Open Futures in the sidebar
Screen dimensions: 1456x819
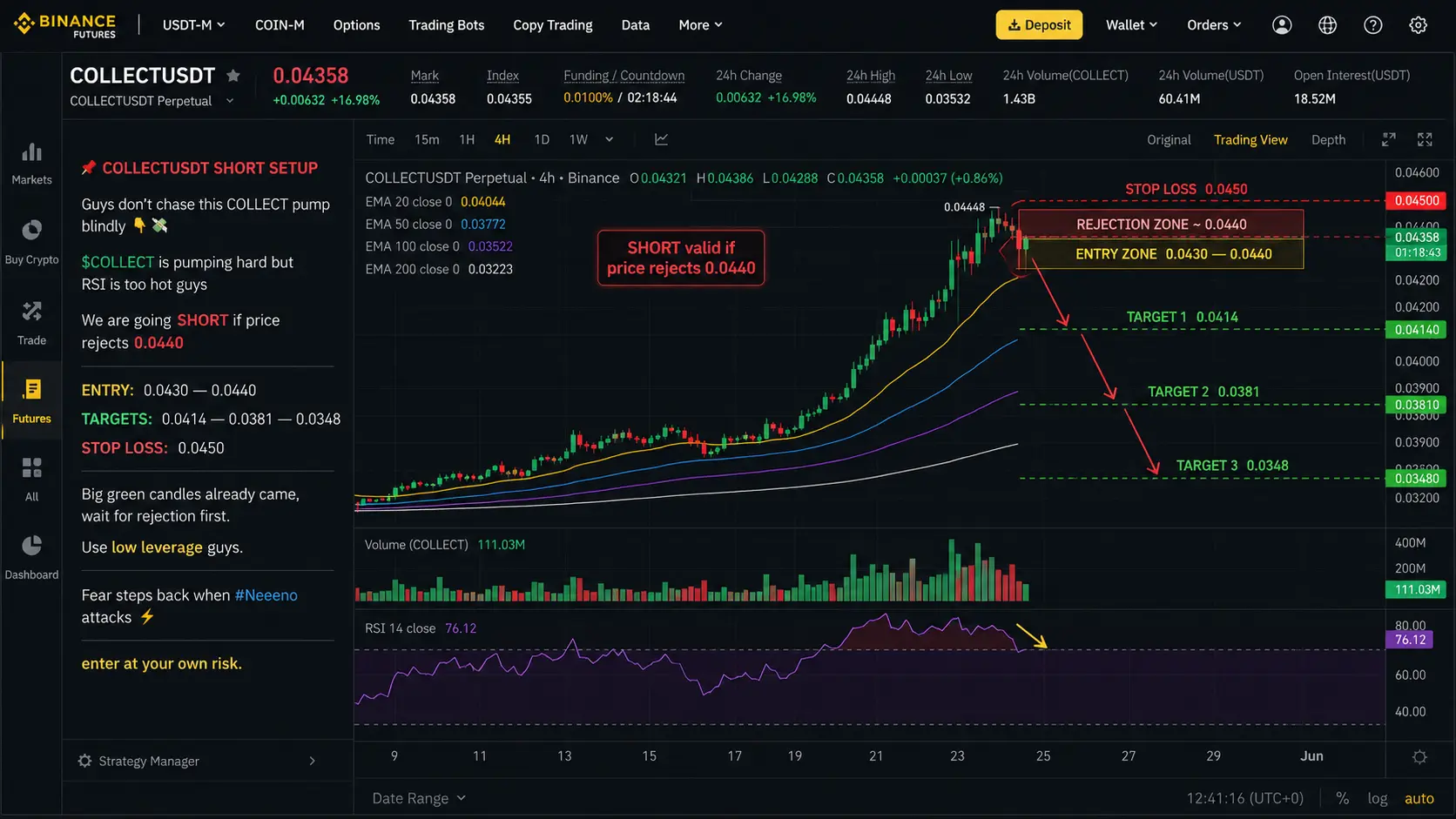point(31,401)
